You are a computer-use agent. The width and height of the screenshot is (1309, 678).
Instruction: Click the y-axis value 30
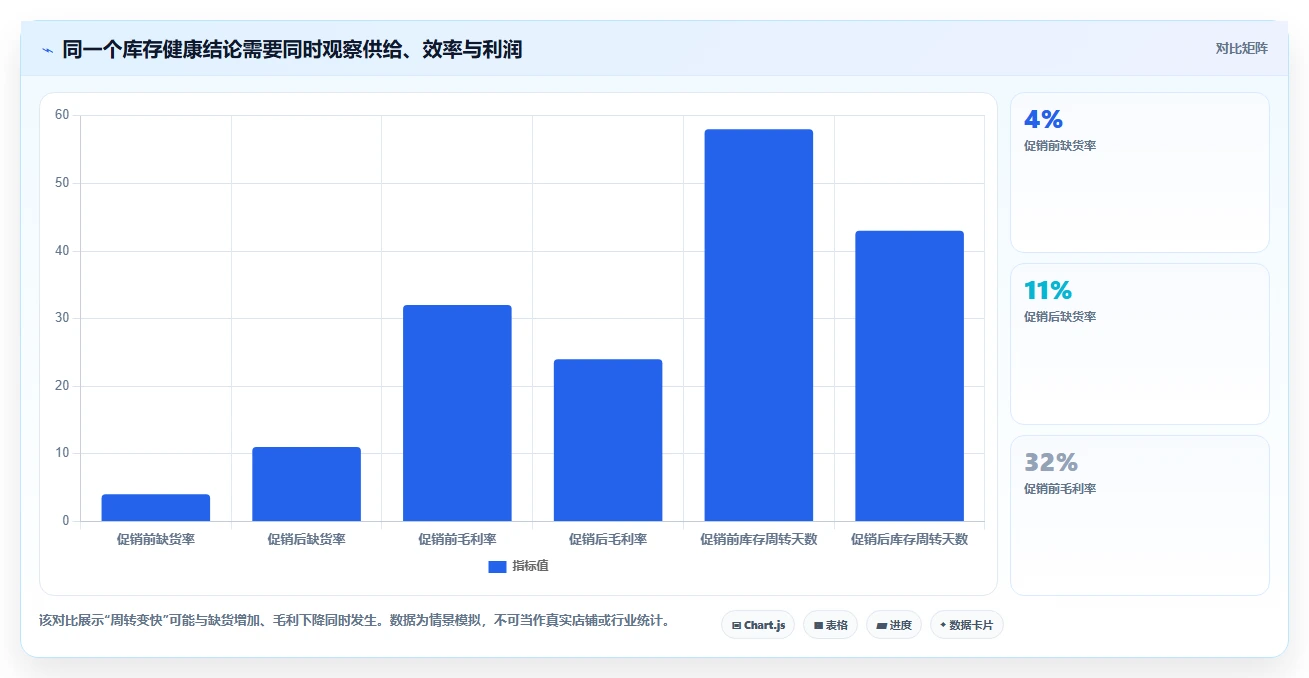[62, 318]
